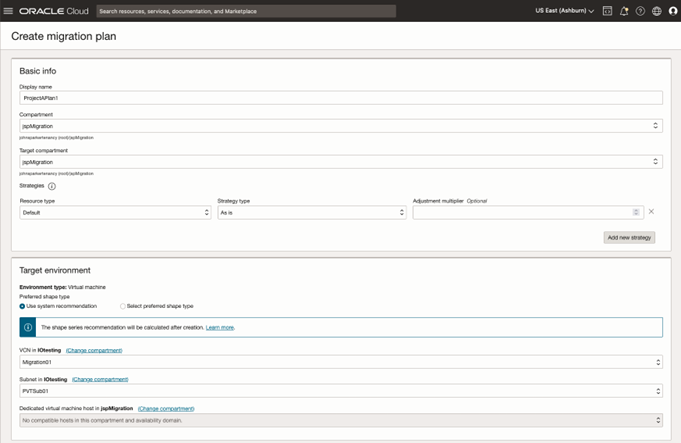Focus the Adjustment multiplier field
Viewport: 681px width, 443px height.
coord(528,212)
